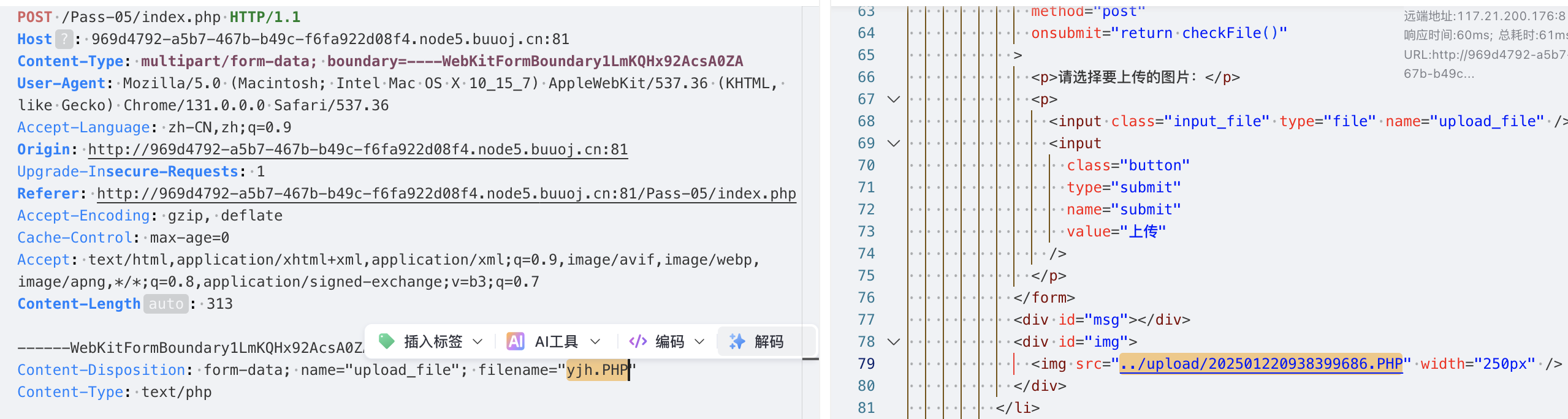Screen dimensions: 1568x419
Task: Click the 请选择要上传的图片 paragraph line
Action: click(x=1135, y=77)
